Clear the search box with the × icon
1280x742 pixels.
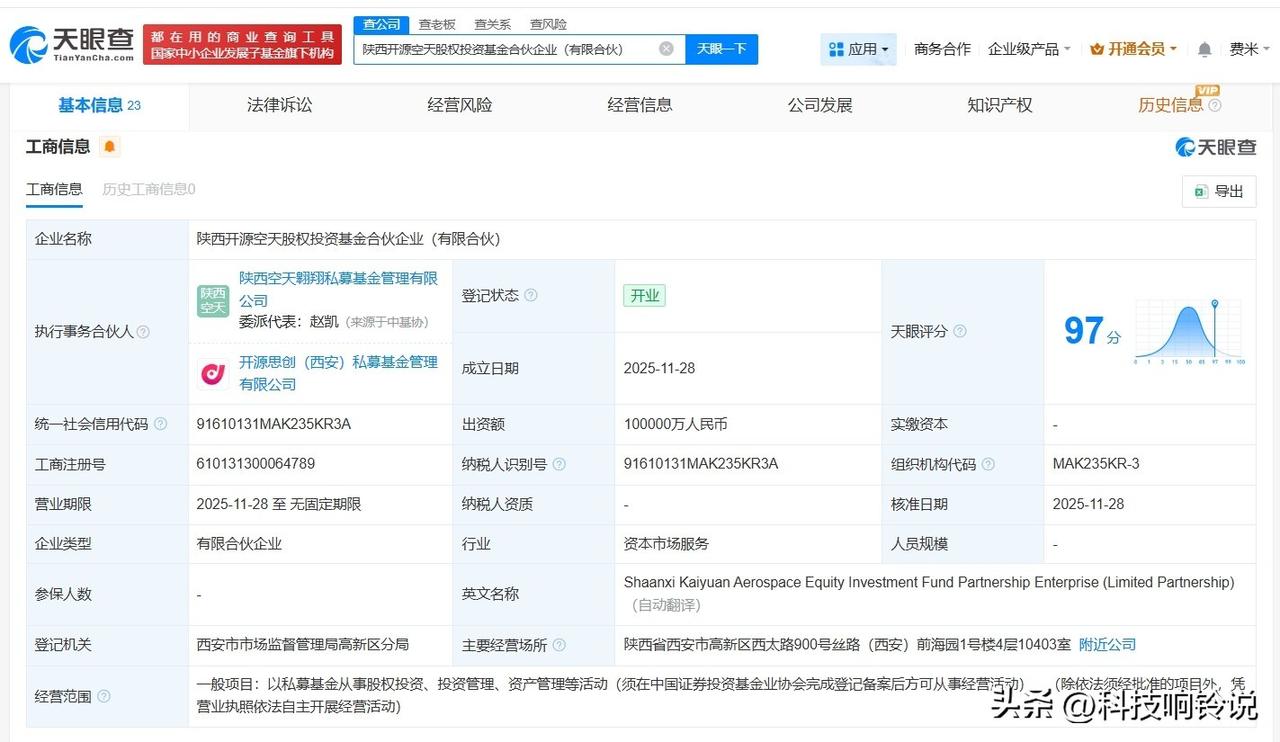coord(665,48)
